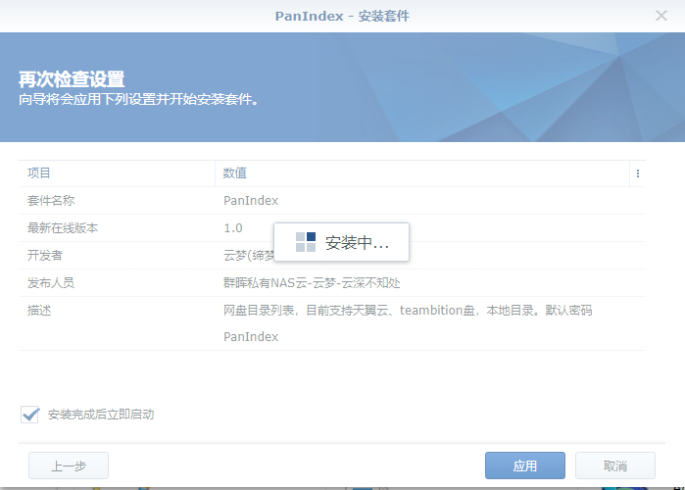685x490 pixels.
Task: Click the 项目 column header
Action: point(39,173)
